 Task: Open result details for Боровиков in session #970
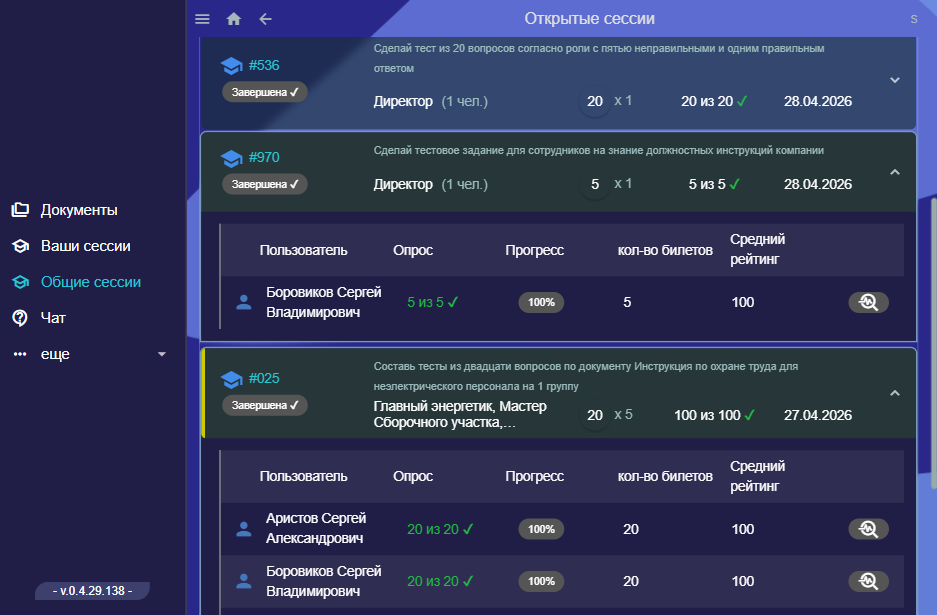point(868,302)
